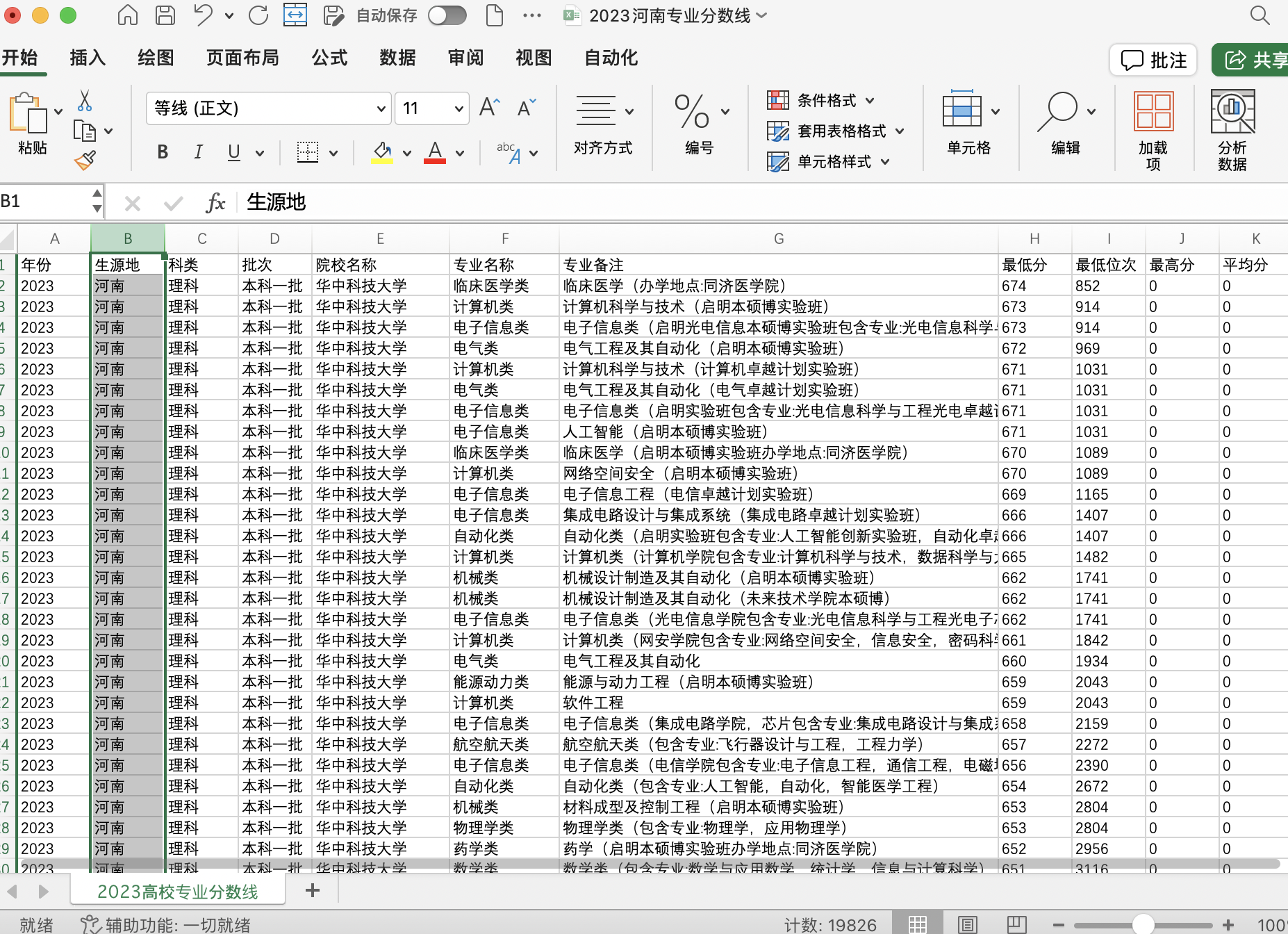Image resolution: width=1288 pixels, height=934 pixels.
Task: Click the yellow fill color highlighter
Action: [x=381, y=152]
